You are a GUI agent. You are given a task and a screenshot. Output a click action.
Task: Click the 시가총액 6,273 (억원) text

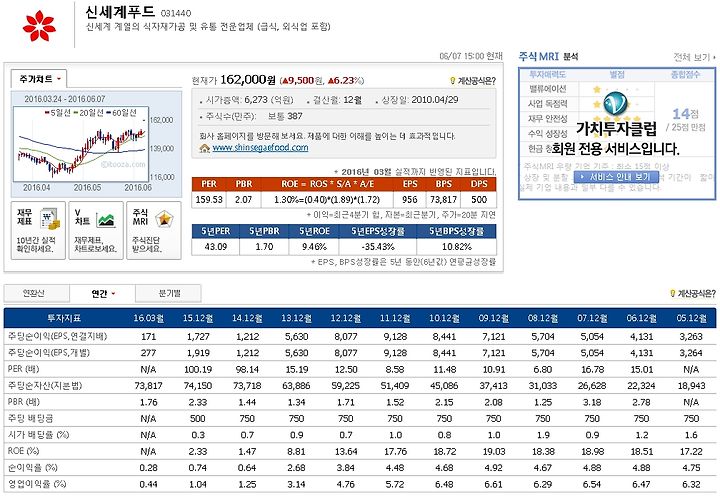(249, 100)
